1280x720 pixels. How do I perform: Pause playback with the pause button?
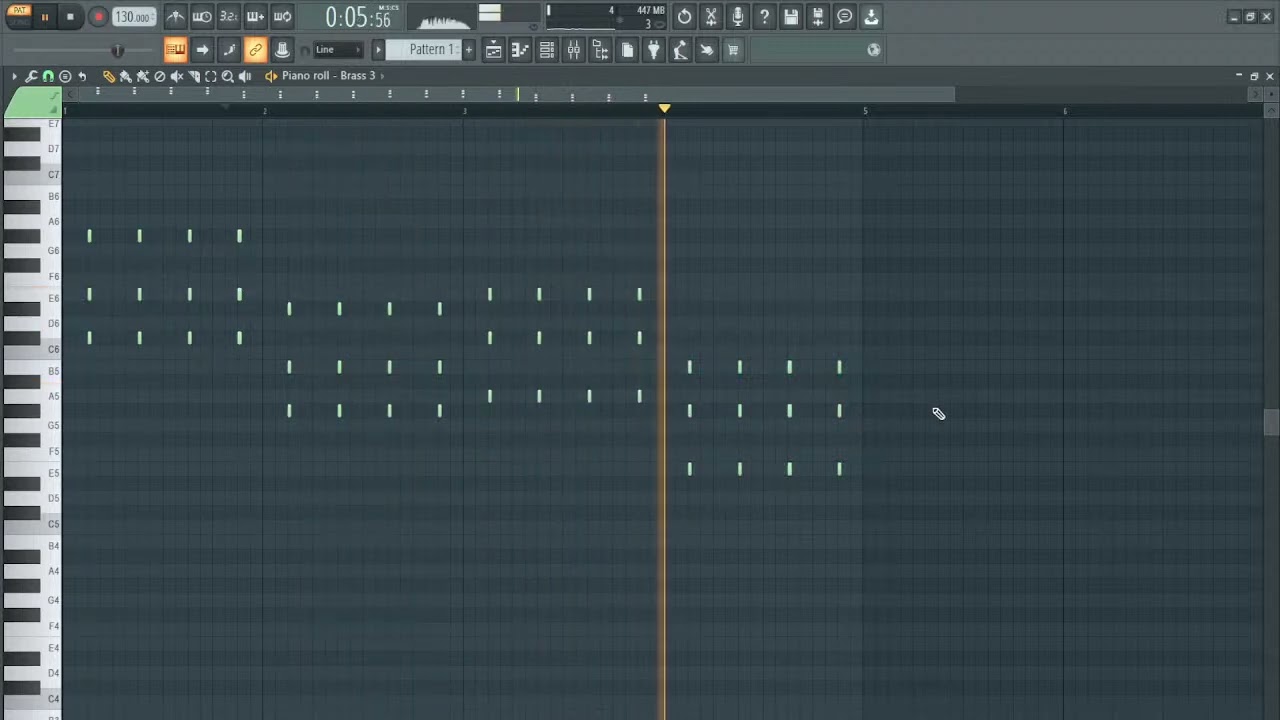pyautogui.click(x=44, y=17)
